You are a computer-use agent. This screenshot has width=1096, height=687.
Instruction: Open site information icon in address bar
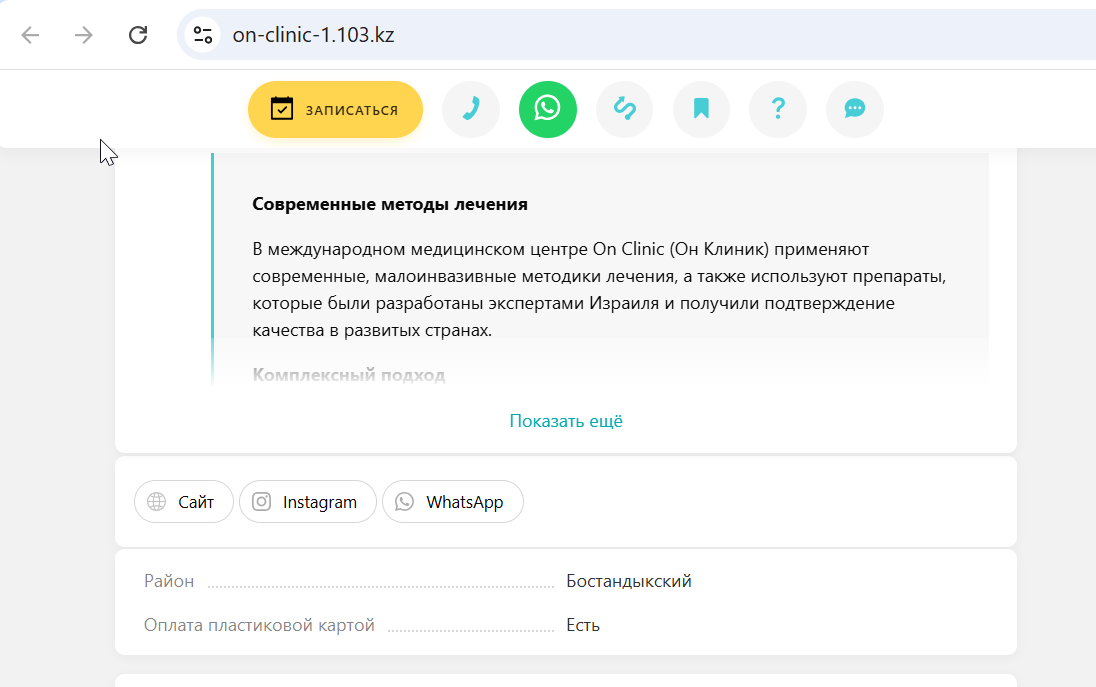click(x=203, y=35)
